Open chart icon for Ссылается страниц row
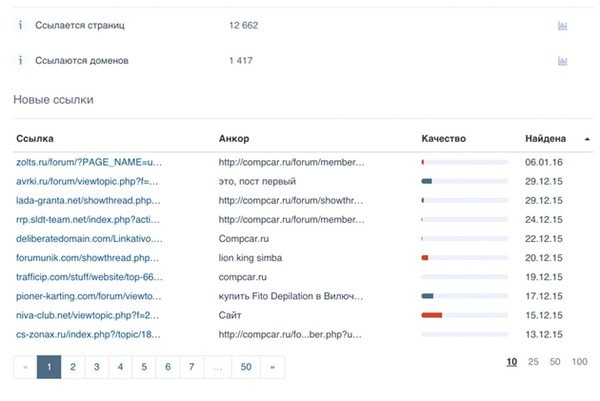600x401 pixels. click(563, 25)
